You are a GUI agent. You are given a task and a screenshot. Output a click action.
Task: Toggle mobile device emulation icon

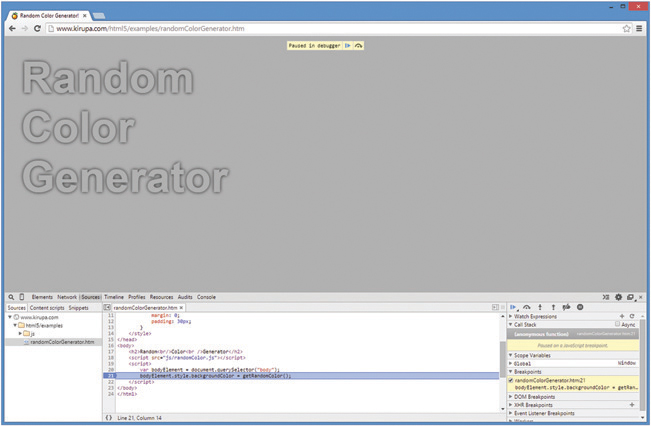(22, 297)
